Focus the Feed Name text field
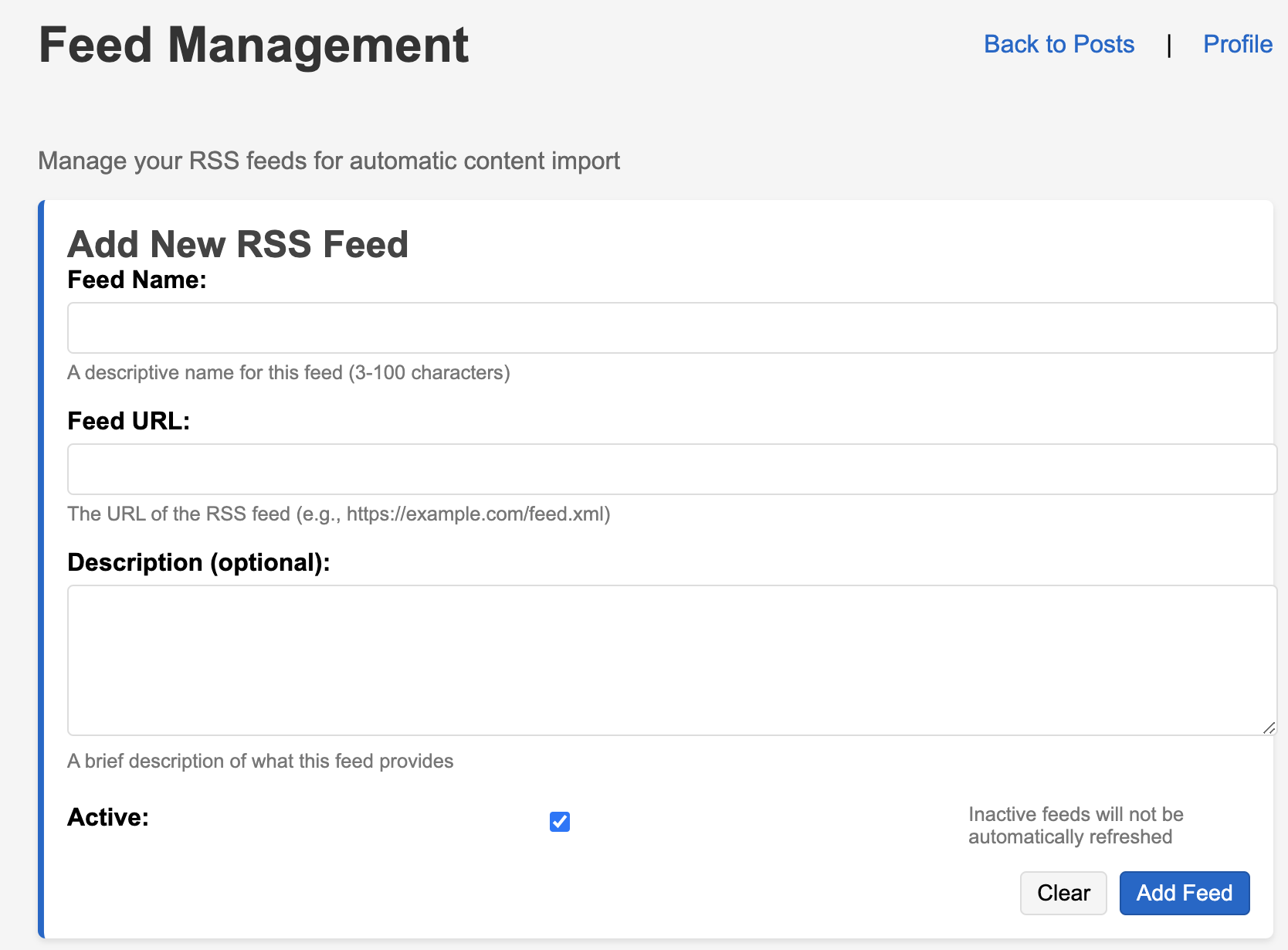The image size is (1288, 950). click(671, 328)
